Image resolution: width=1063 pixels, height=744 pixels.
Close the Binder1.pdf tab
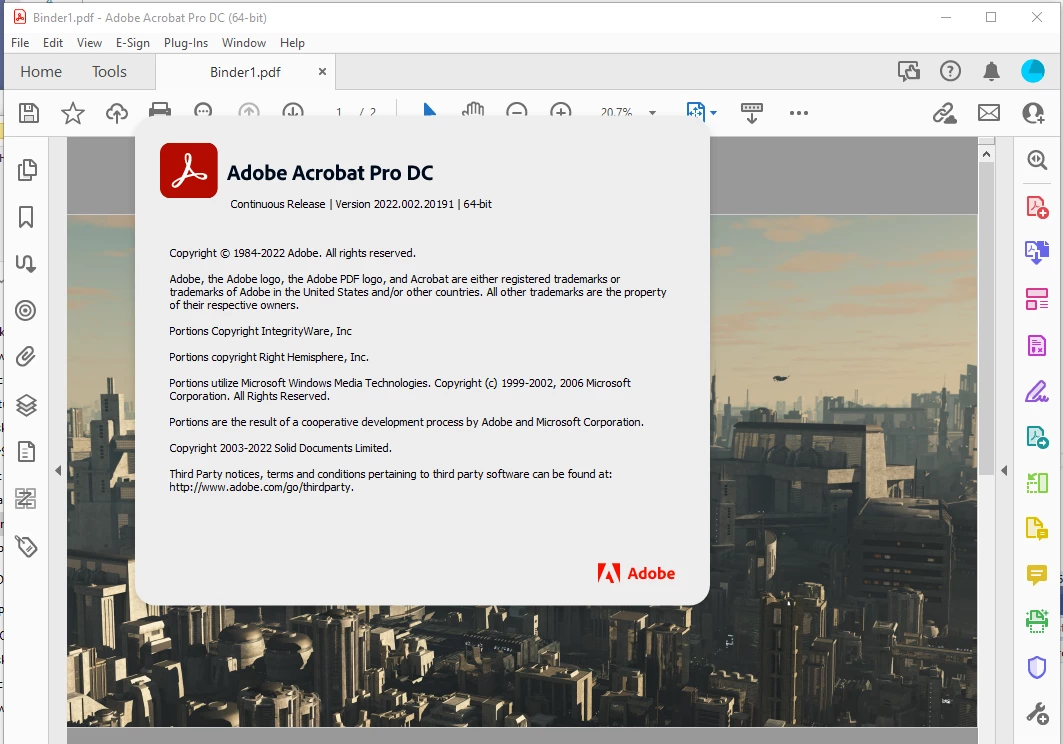tap(323, 71)
